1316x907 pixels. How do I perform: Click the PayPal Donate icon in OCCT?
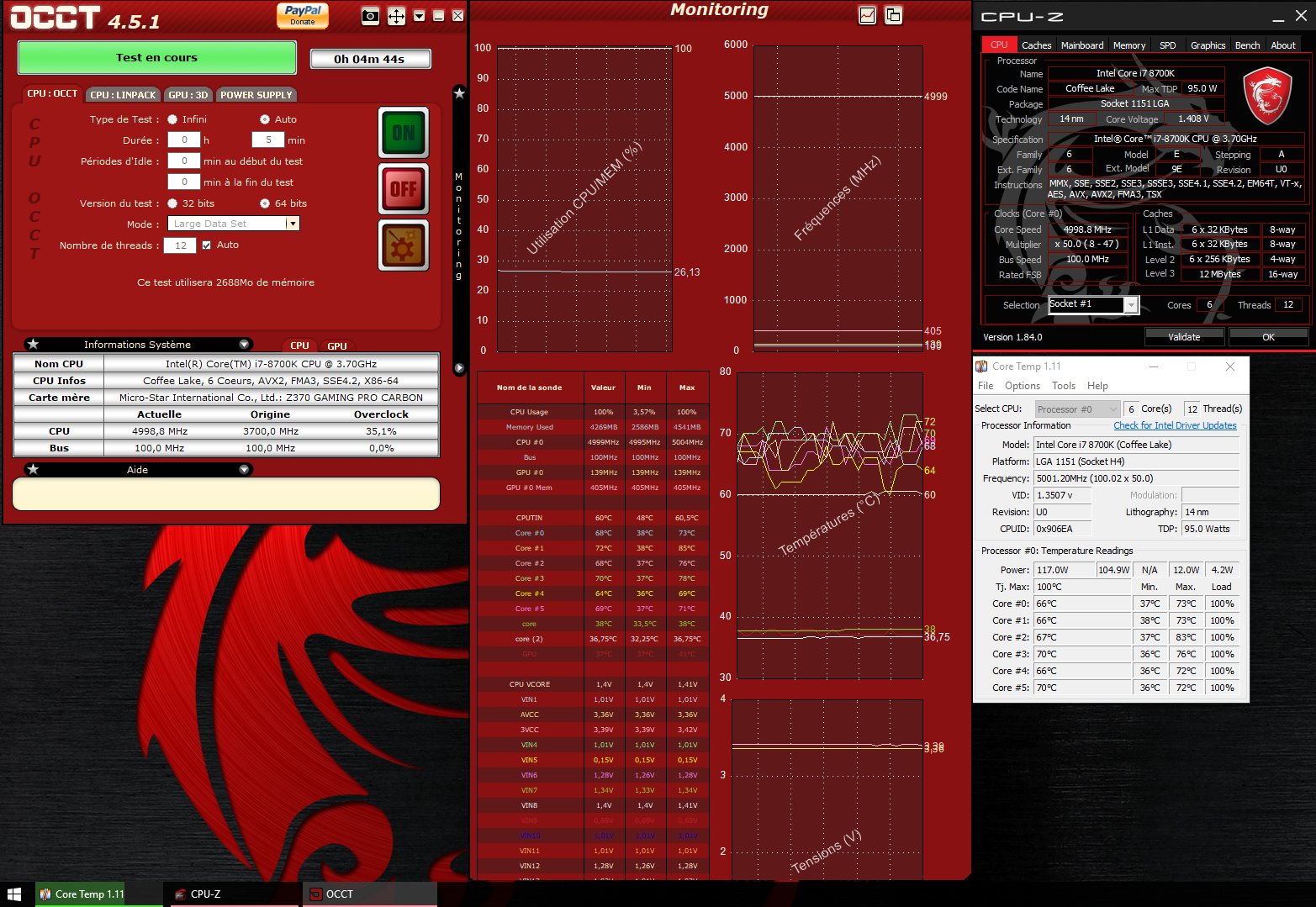coord(303,15)
